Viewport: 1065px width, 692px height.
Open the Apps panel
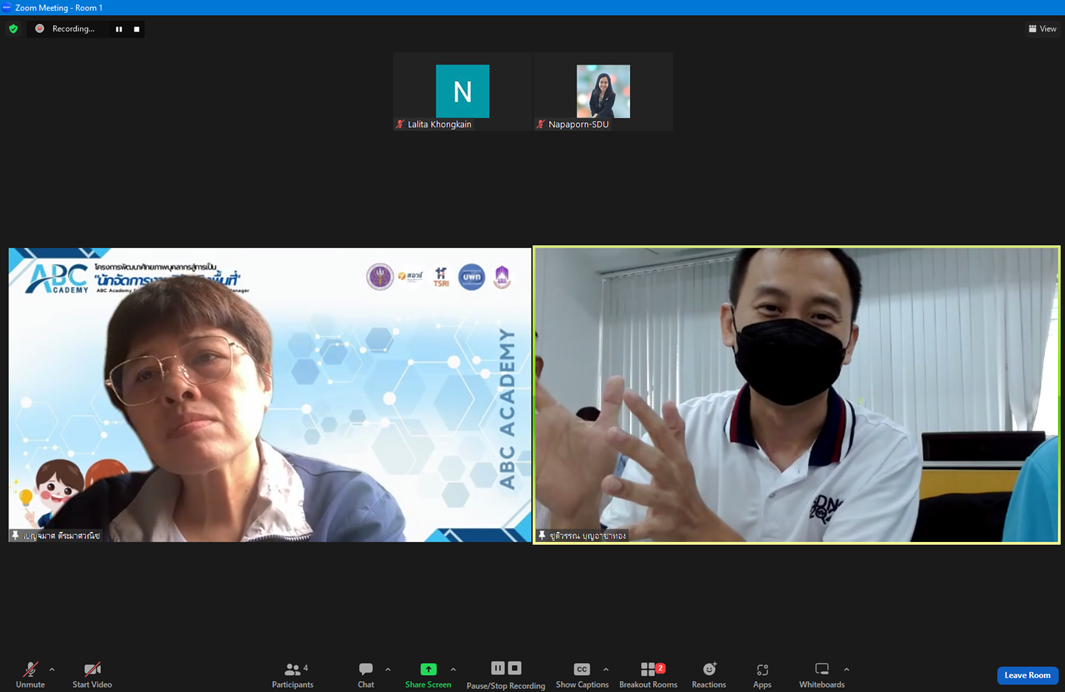coord(762,674)
